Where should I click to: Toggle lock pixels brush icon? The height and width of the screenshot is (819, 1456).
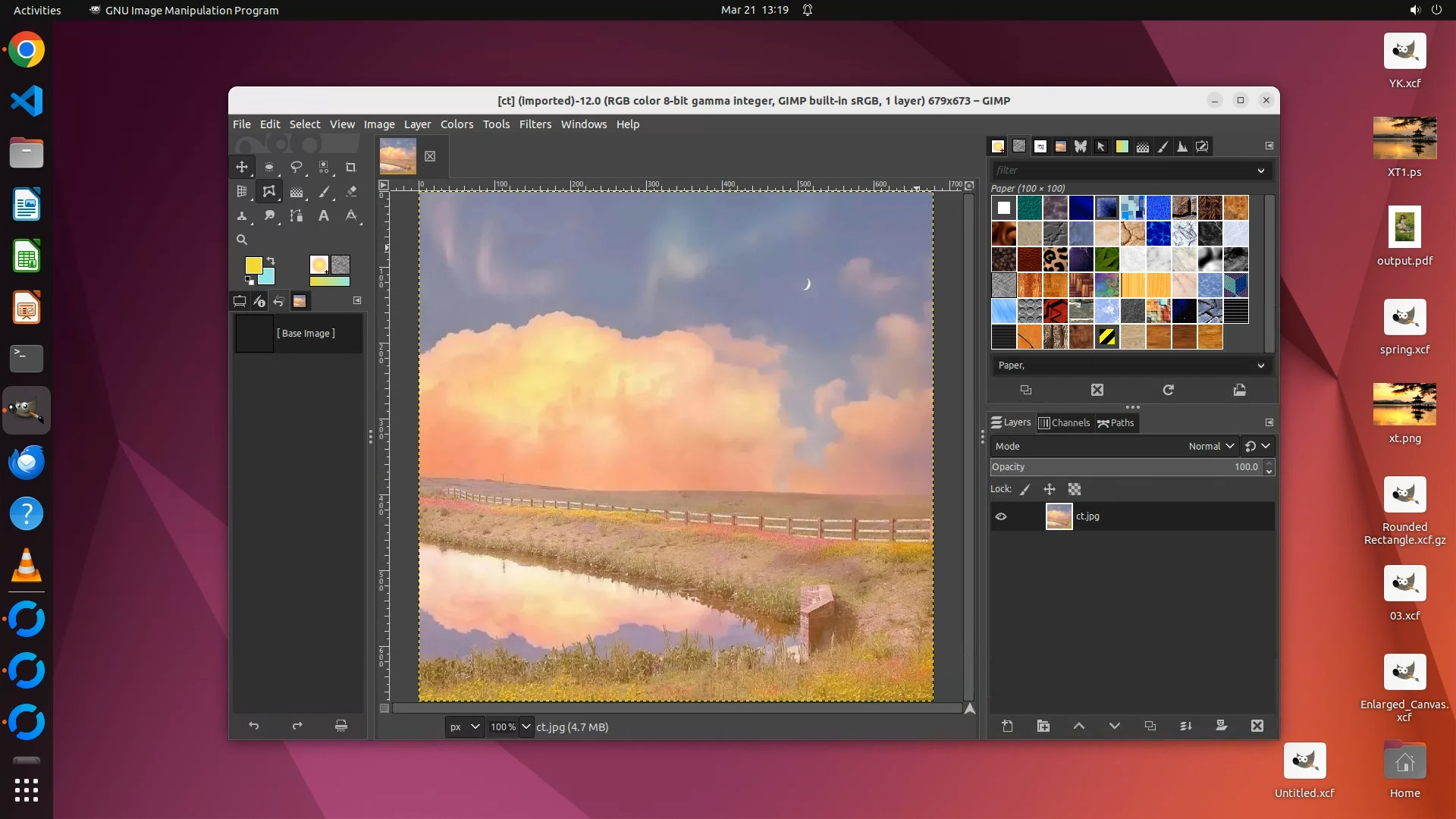(1025, 490)
